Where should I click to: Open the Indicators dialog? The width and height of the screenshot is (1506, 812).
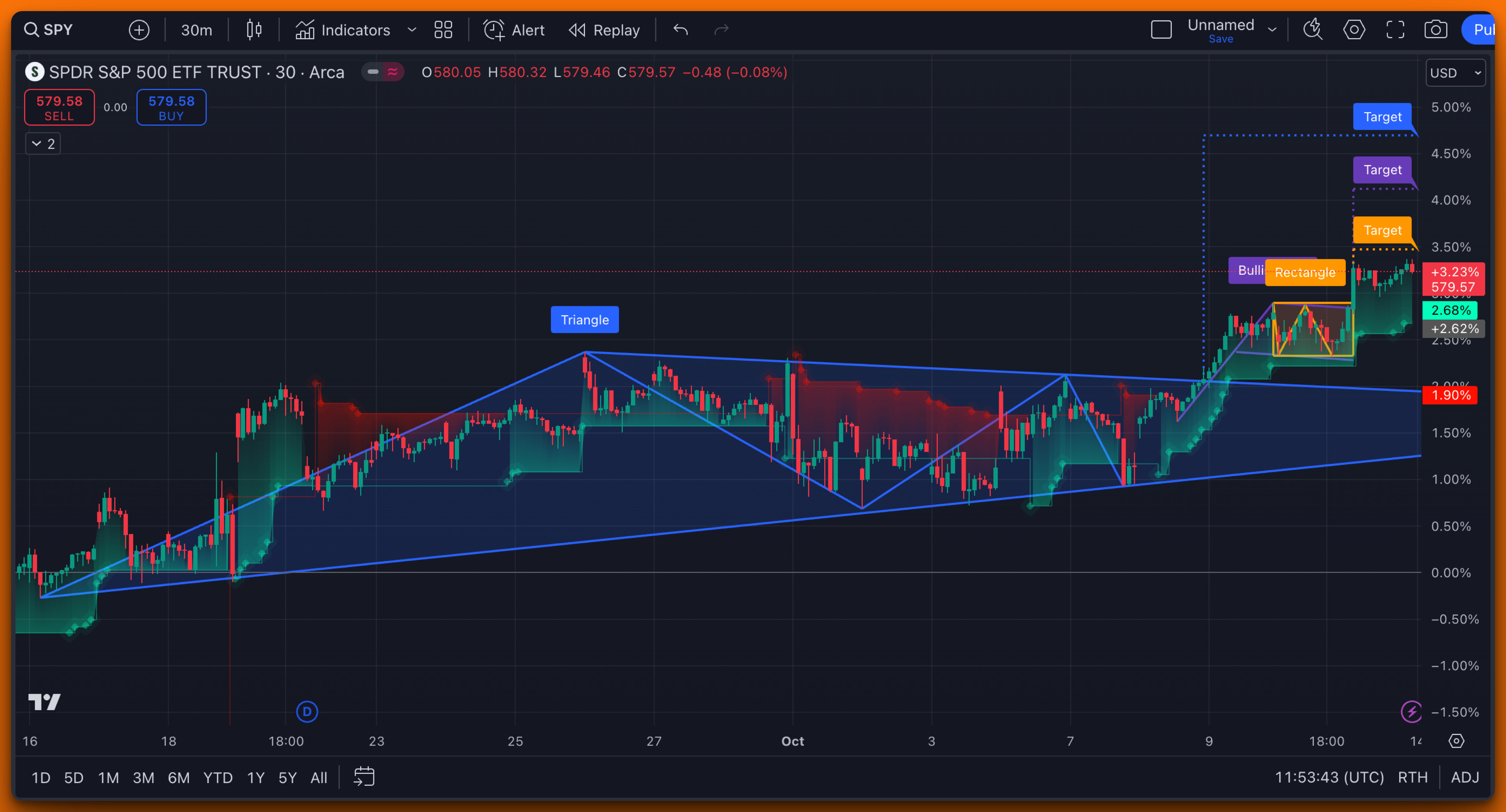coord(343,30)
